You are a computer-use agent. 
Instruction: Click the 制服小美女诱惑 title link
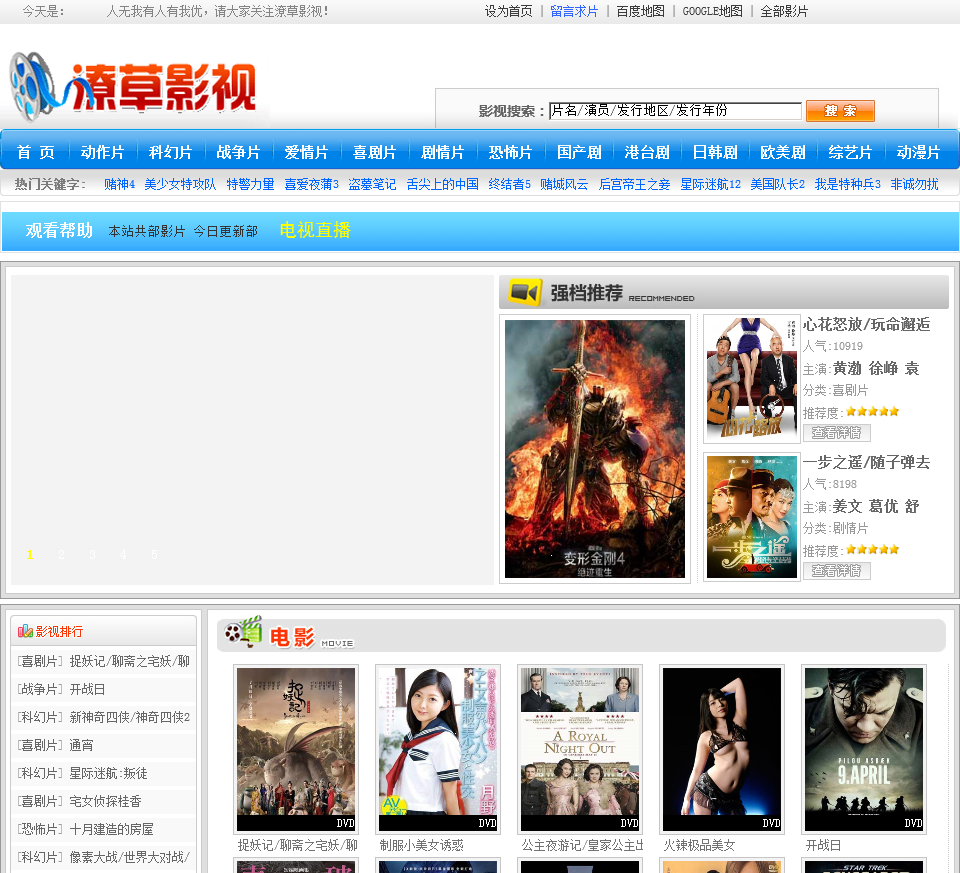(x=421, y=845)
